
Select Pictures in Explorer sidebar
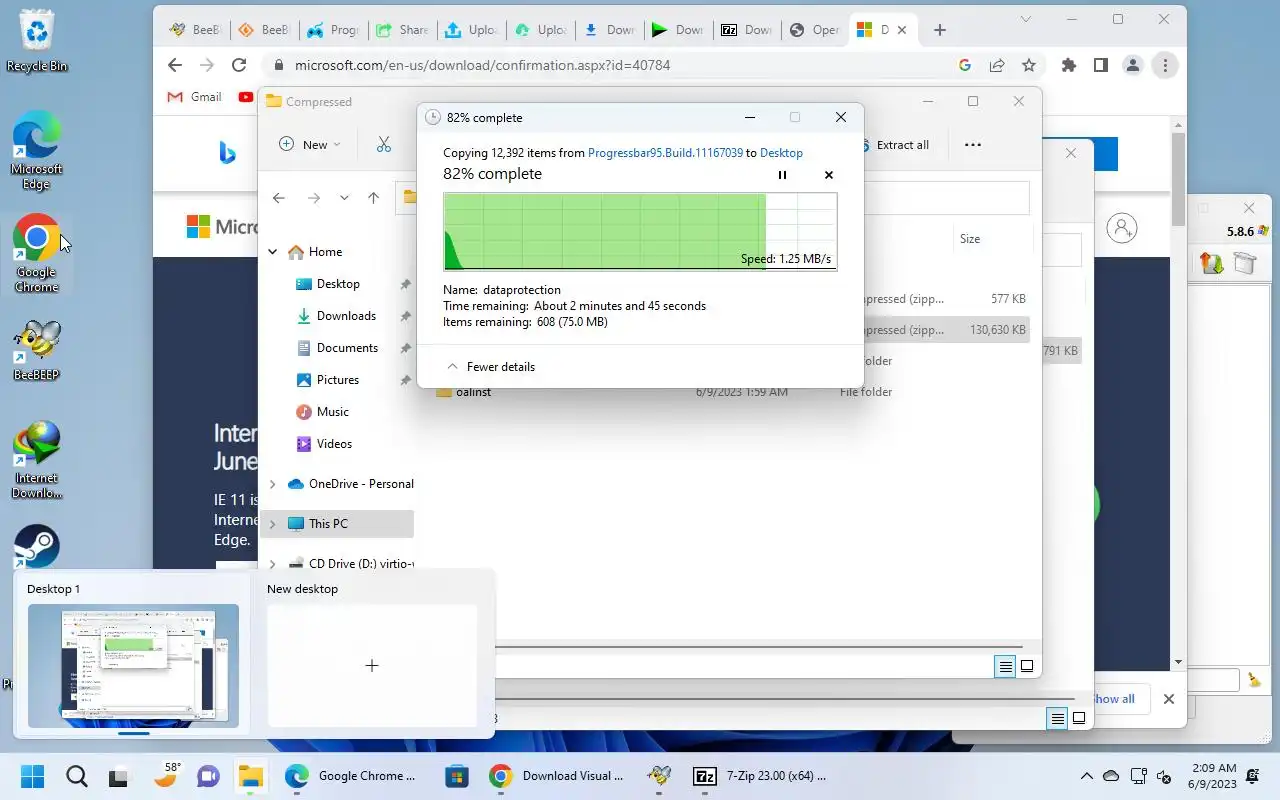click(x=338, y=380)
